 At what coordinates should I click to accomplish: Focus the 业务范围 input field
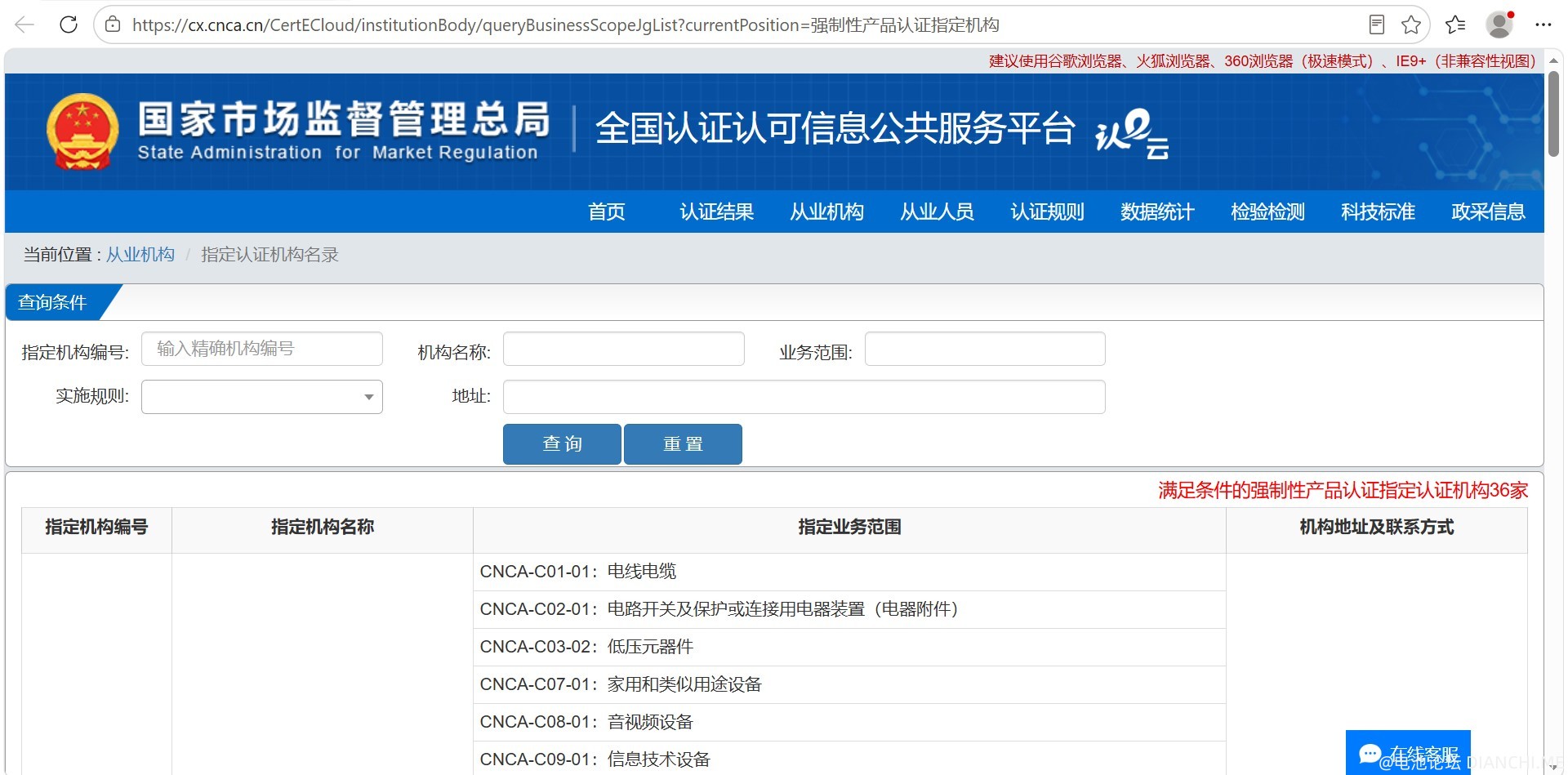pos(985,349)
